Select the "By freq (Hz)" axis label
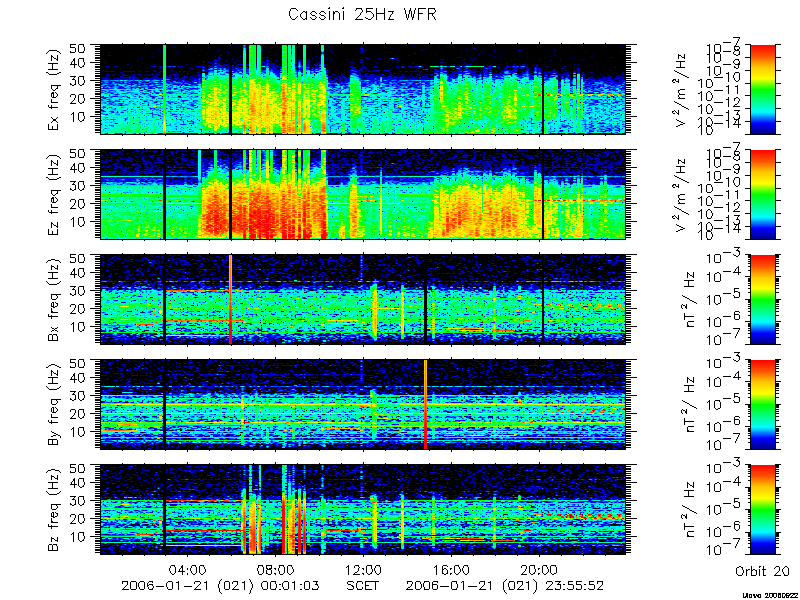 55,405
